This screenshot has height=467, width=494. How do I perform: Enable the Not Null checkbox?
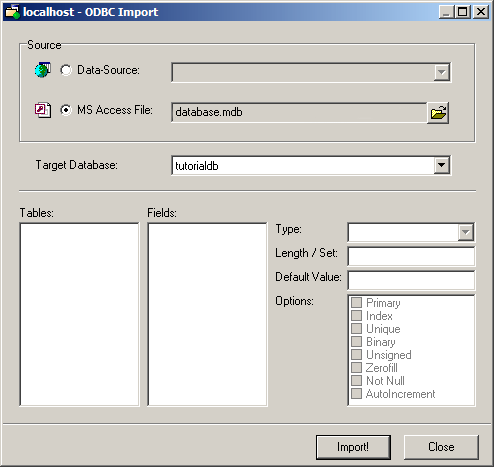click(356, 381)
